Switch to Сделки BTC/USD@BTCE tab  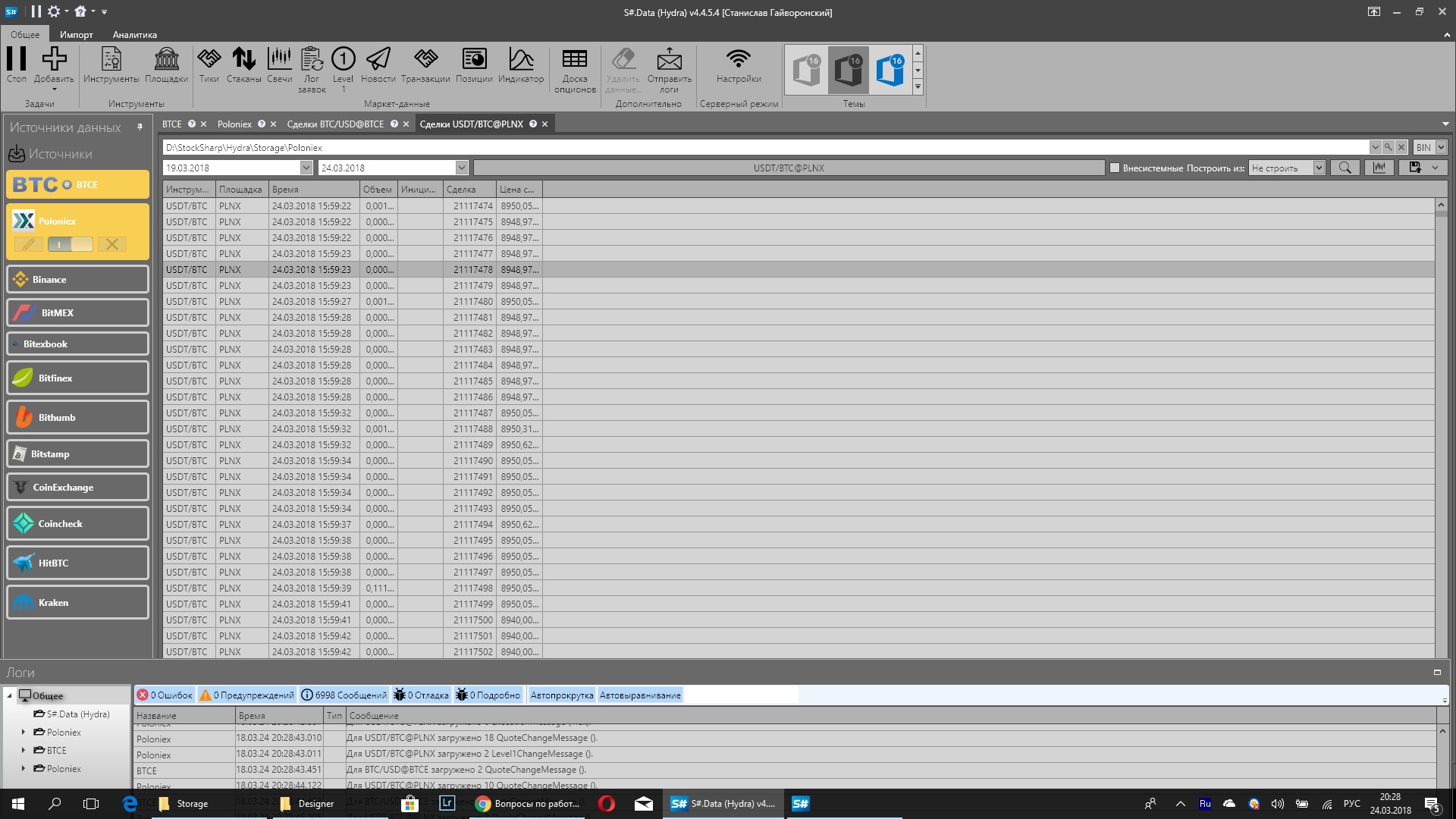pyautogui.click(x=335, y=124)
